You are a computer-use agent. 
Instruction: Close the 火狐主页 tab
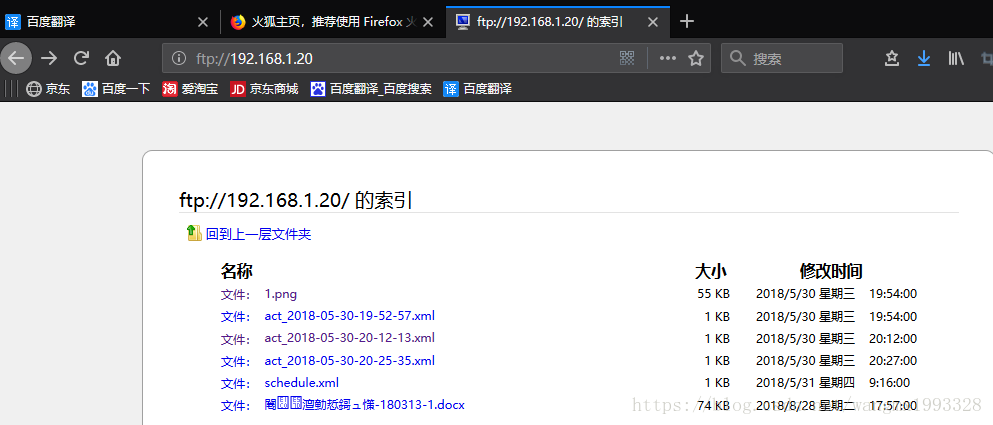[428, 22]
